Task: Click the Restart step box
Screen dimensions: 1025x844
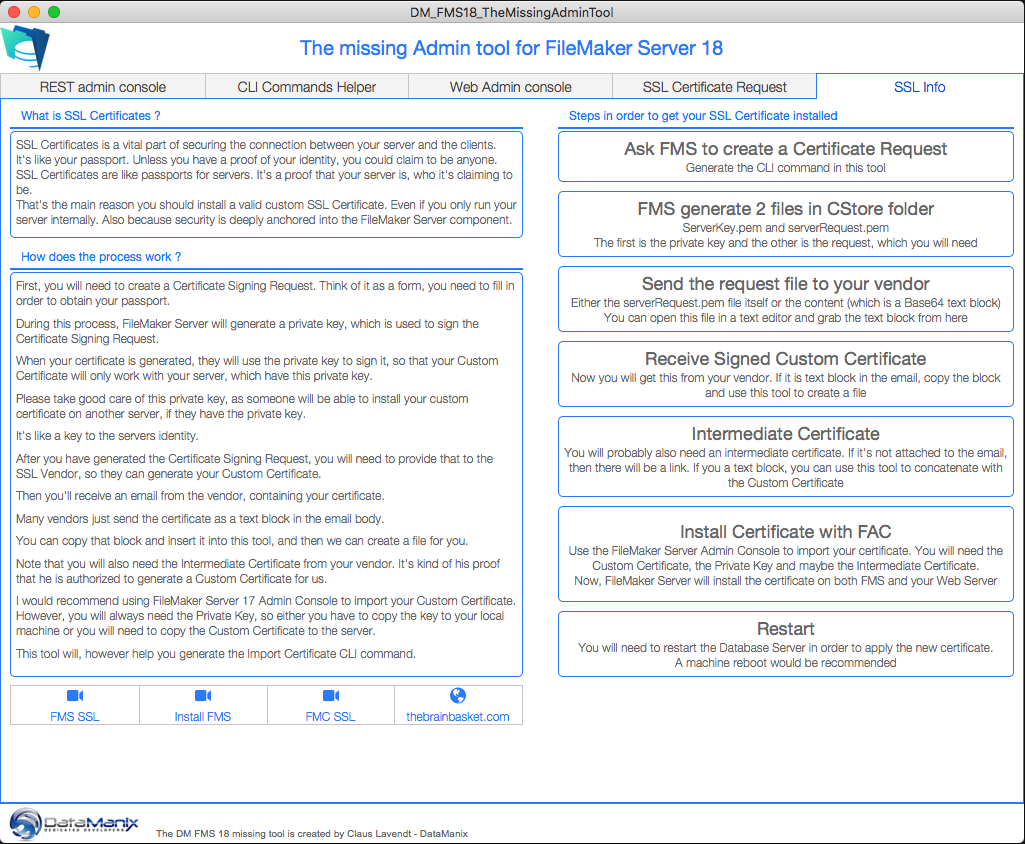Action: pos(786,644)
